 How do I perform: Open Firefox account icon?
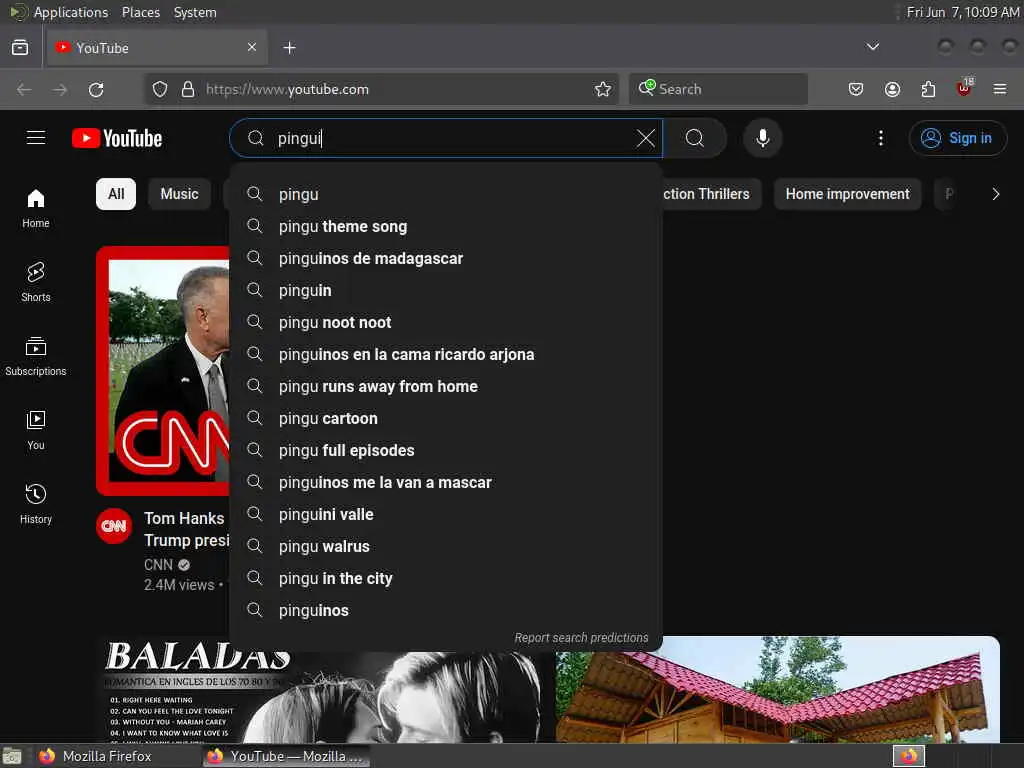[892, 89]
